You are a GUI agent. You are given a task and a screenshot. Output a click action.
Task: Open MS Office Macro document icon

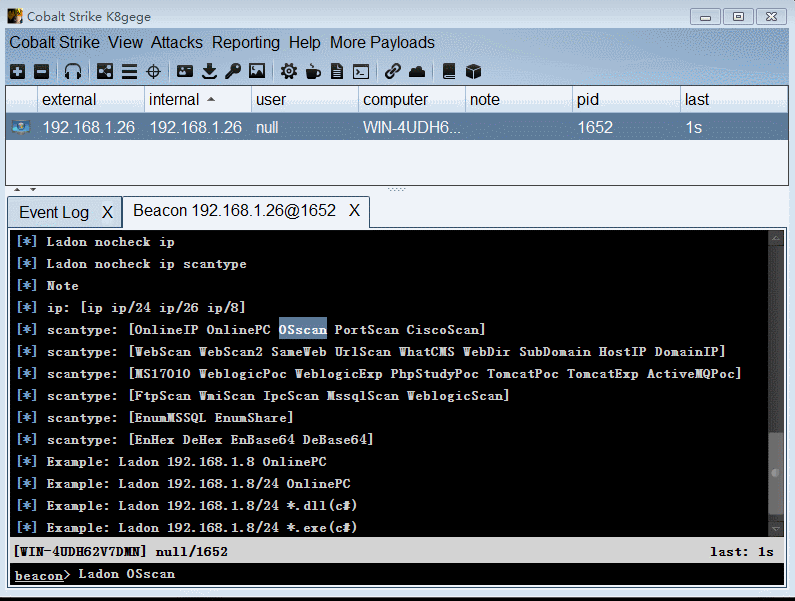[x=337, y=72]
